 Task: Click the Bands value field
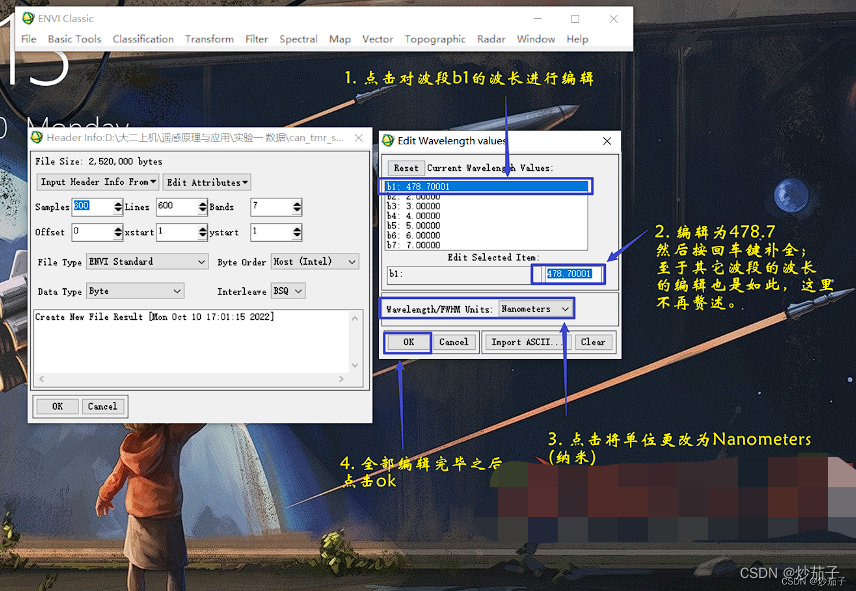(x=271, y=207)
